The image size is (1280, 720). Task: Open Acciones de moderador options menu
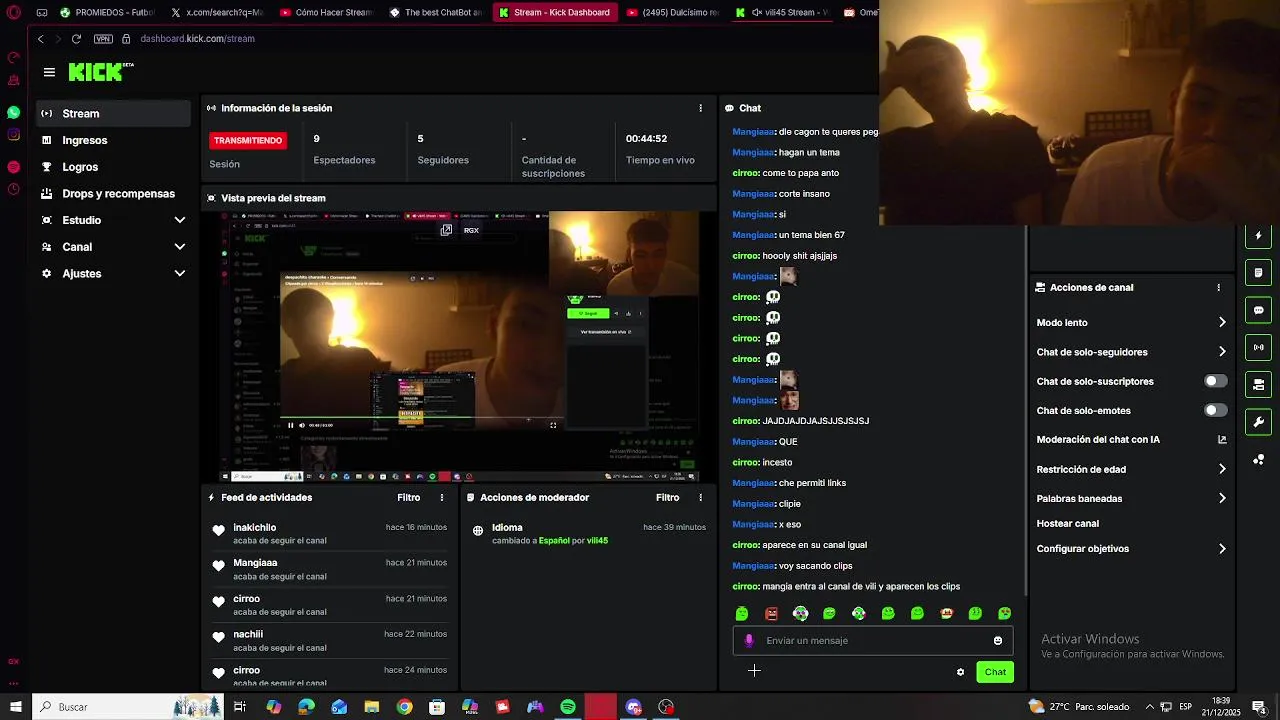pyautogui.click(x=700, y=497)
